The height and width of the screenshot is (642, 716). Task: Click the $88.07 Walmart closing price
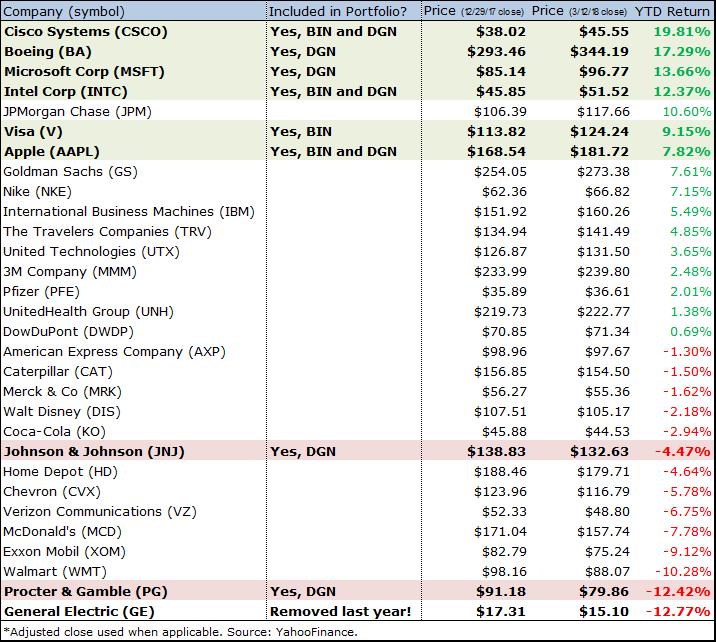[x=607, y=572]
